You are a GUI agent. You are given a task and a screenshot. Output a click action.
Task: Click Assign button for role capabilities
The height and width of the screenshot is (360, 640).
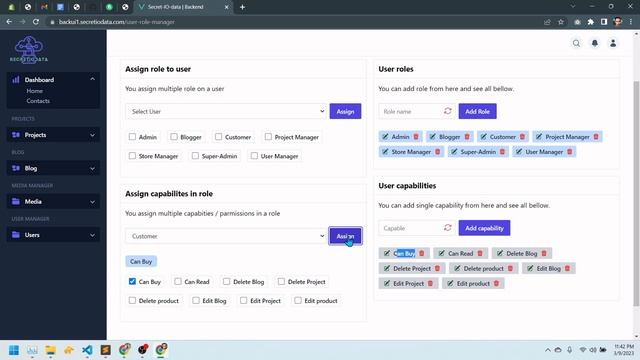tap(345, 236)
